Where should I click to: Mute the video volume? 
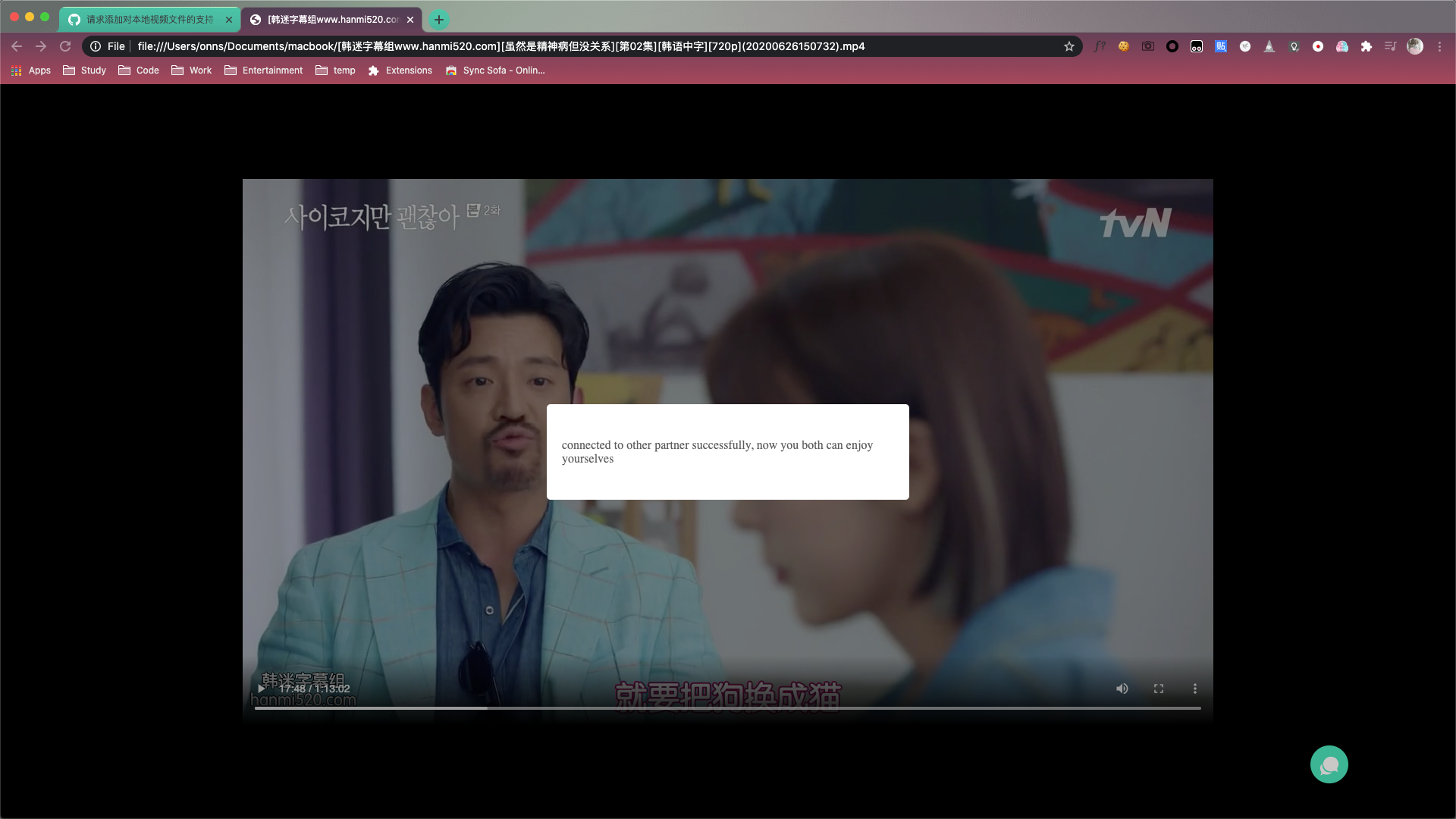(x=1122, y=689)
